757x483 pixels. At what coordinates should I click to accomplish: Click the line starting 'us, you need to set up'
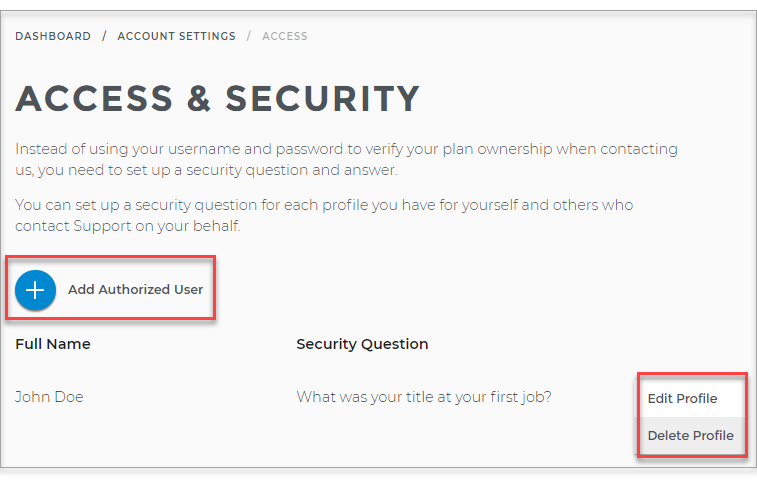click(x=206, y=170)
